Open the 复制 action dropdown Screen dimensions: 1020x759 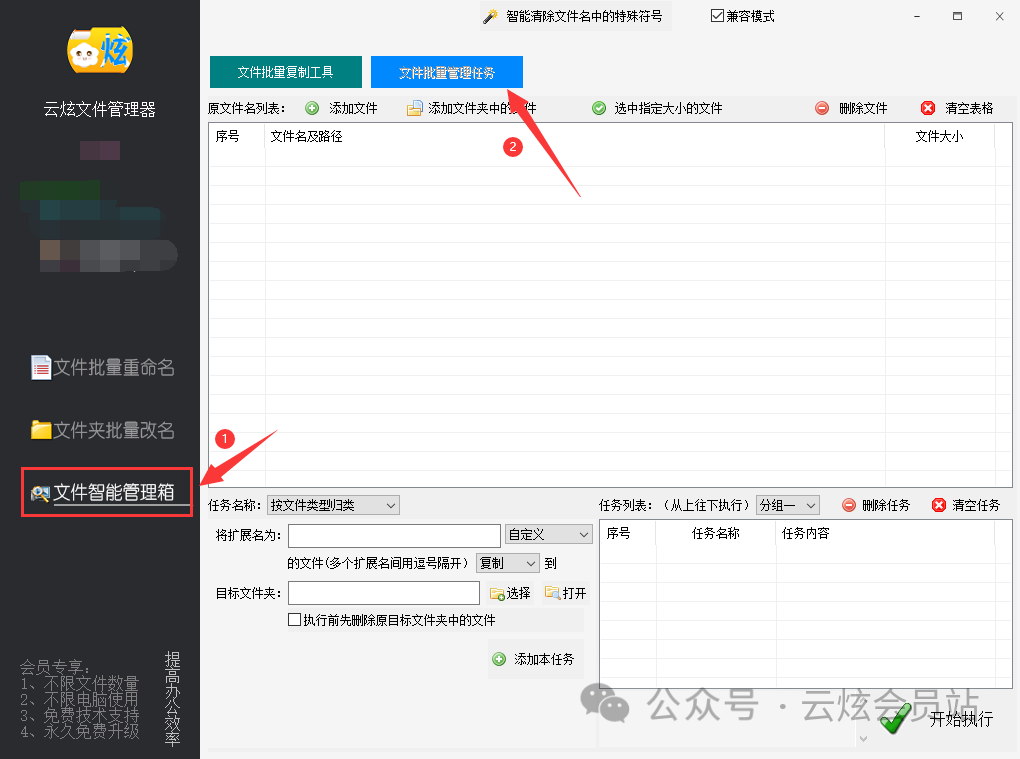pos(507,563)
